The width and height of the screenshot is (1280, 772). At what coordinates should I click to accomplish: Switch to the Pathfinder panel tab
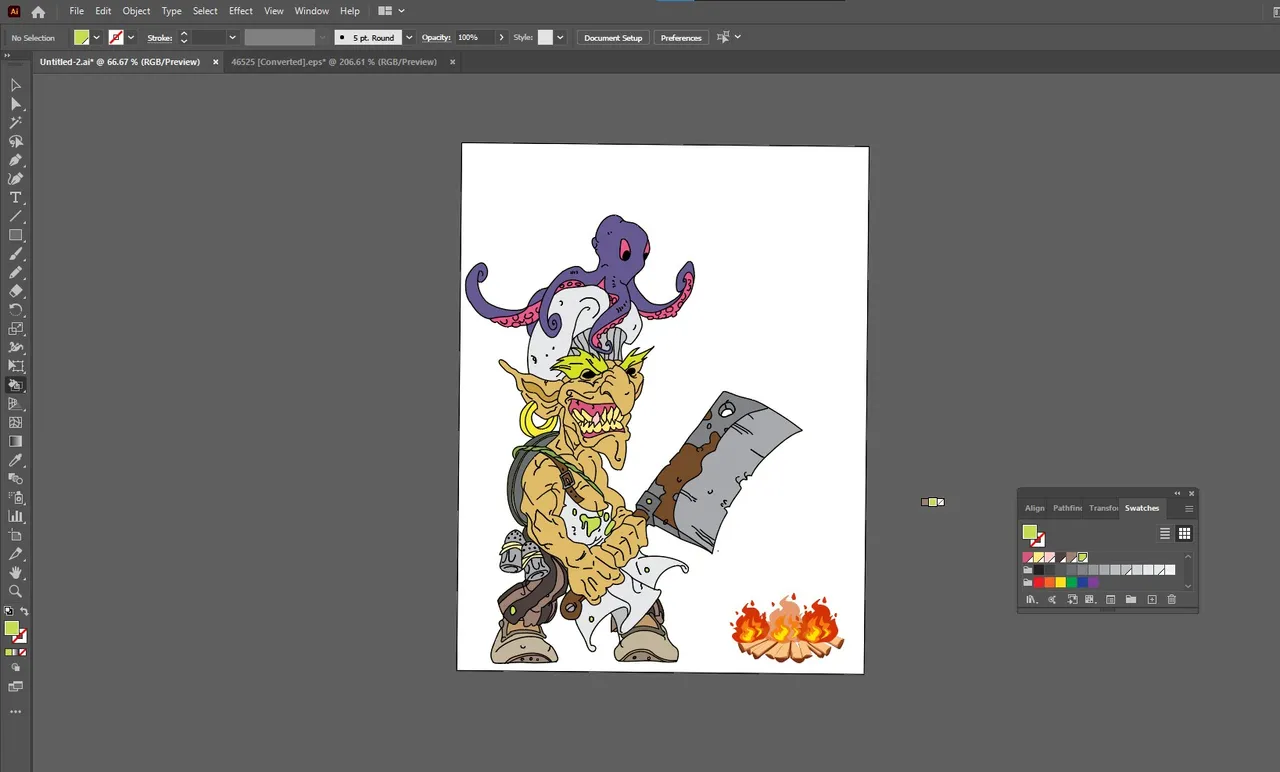pos(1067,508)
